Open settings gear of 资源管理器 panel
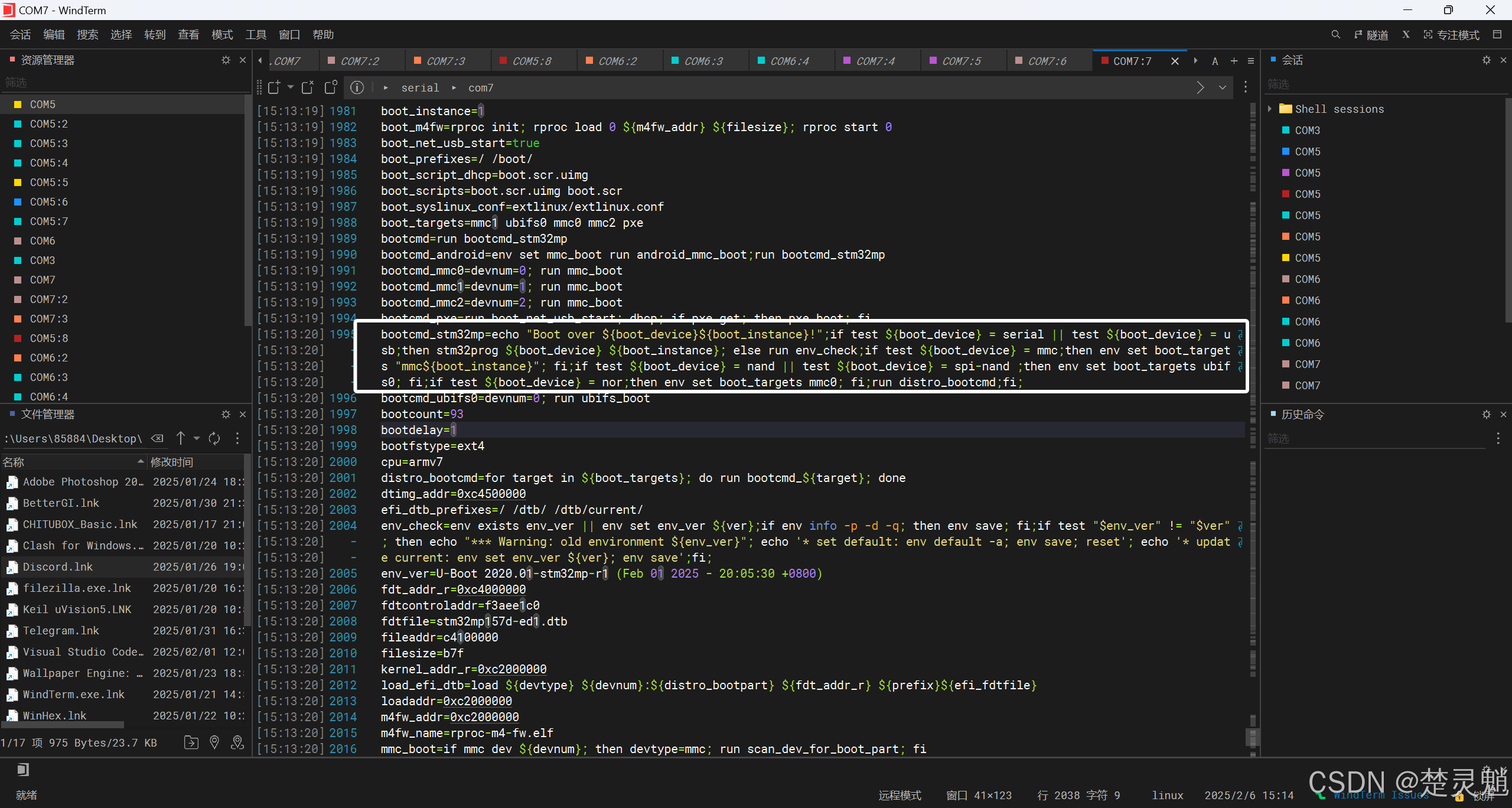 pyautogui.click(x=226, y=60)
